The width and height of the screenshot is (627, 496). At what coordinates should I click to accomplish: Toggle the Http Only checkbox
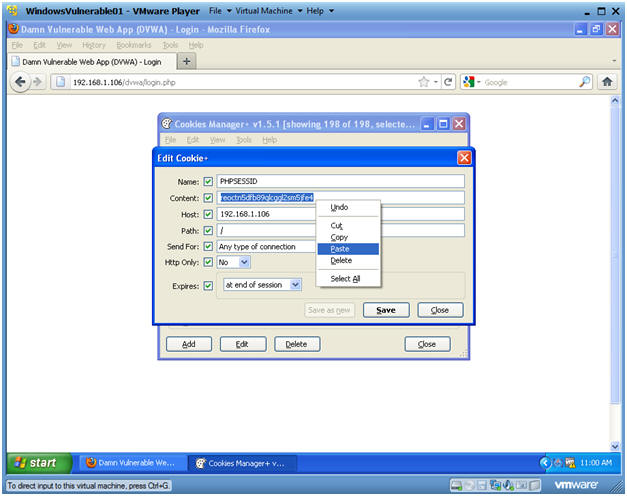(208, 262)
